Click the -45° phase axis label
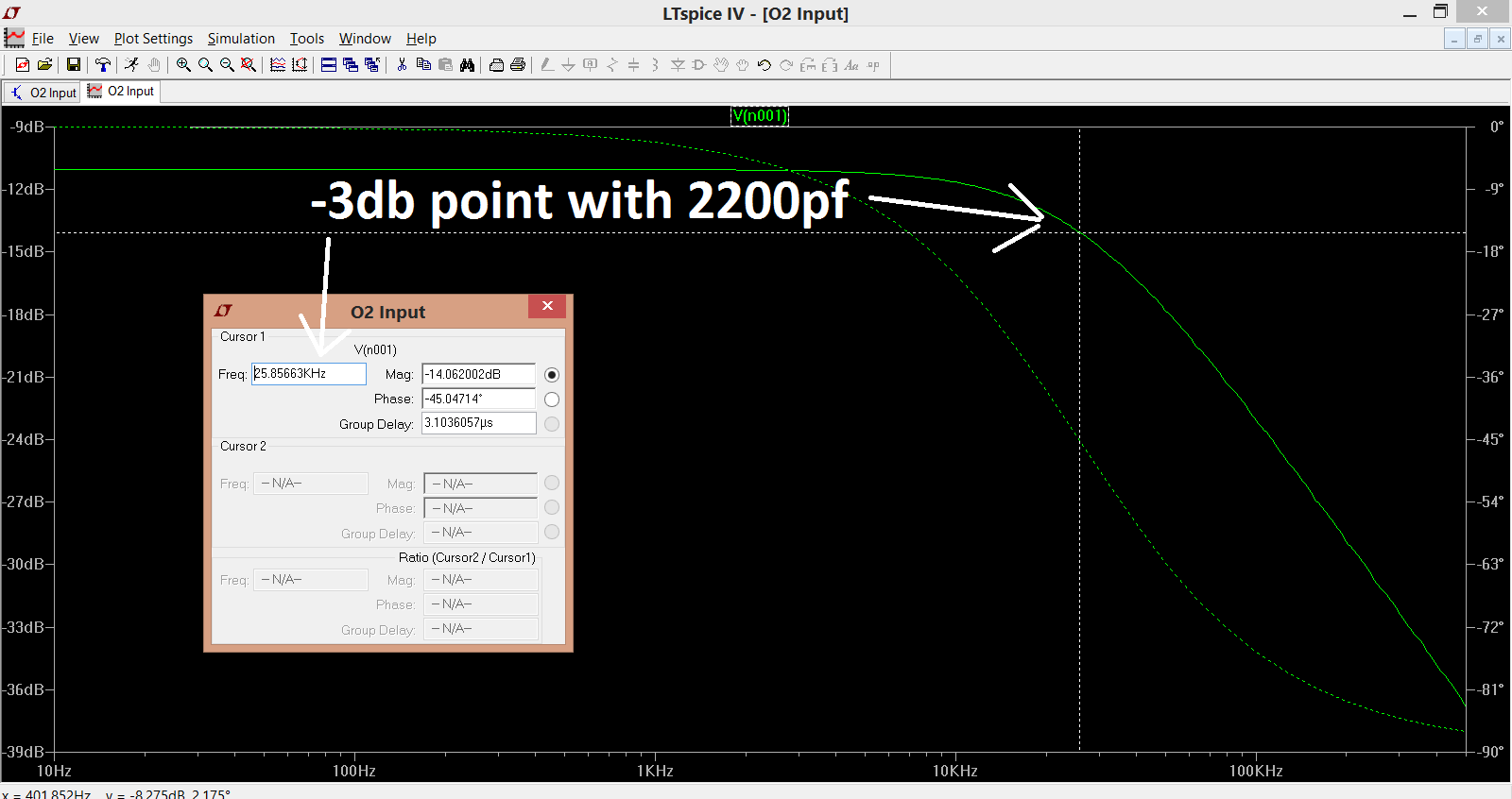 pos(1491,439)
